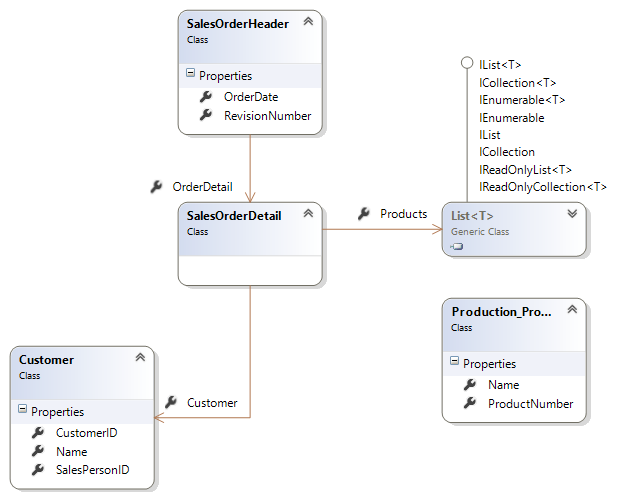Image resolution: width=625 pixels, height=498 pixels.
Task: Select the Production_Pro... class title
Action: [x=501, y=311]
